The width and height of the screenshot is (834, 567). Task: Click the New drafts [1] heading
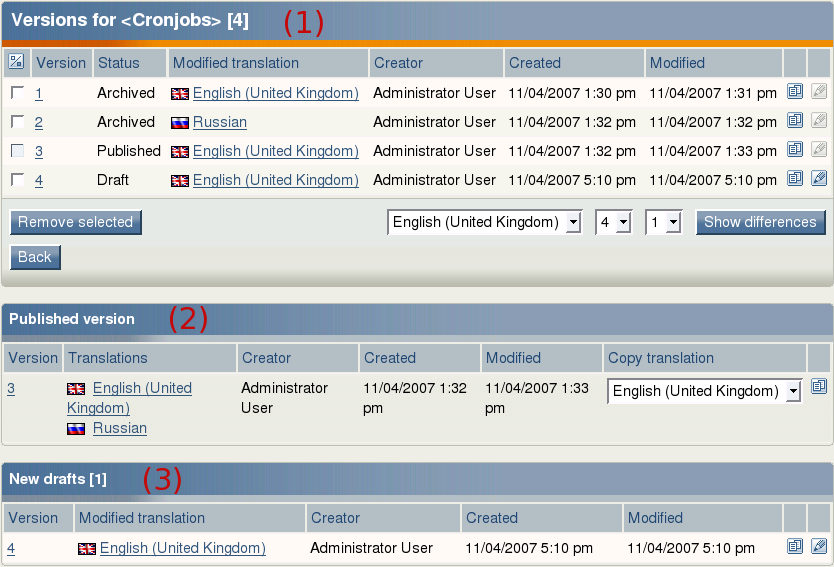[x=58, y=479]
